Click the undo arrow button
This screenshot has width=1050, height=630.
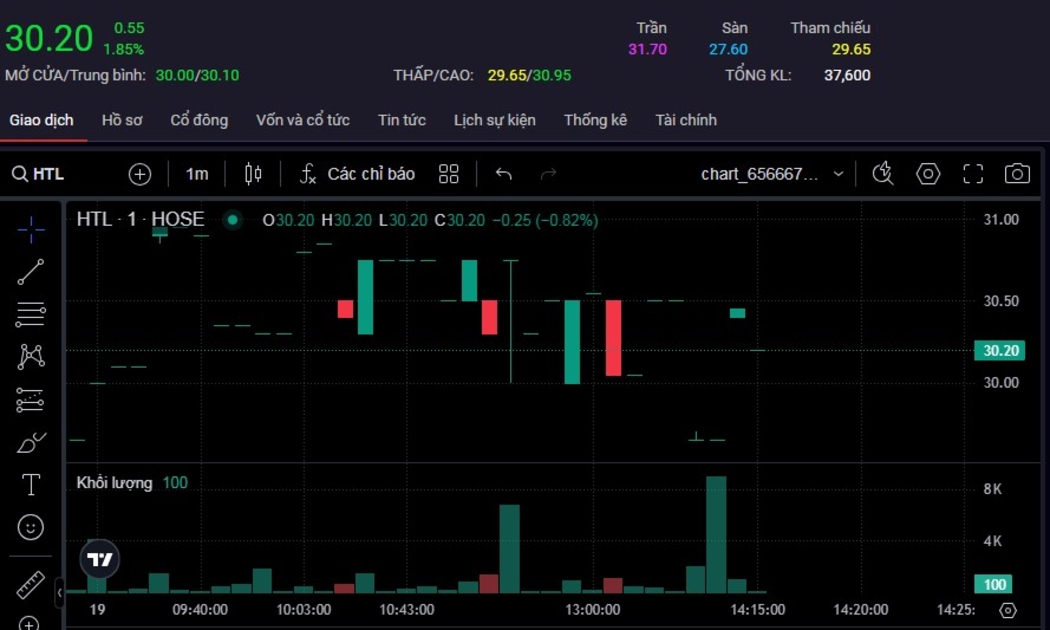tap(504, 174)
